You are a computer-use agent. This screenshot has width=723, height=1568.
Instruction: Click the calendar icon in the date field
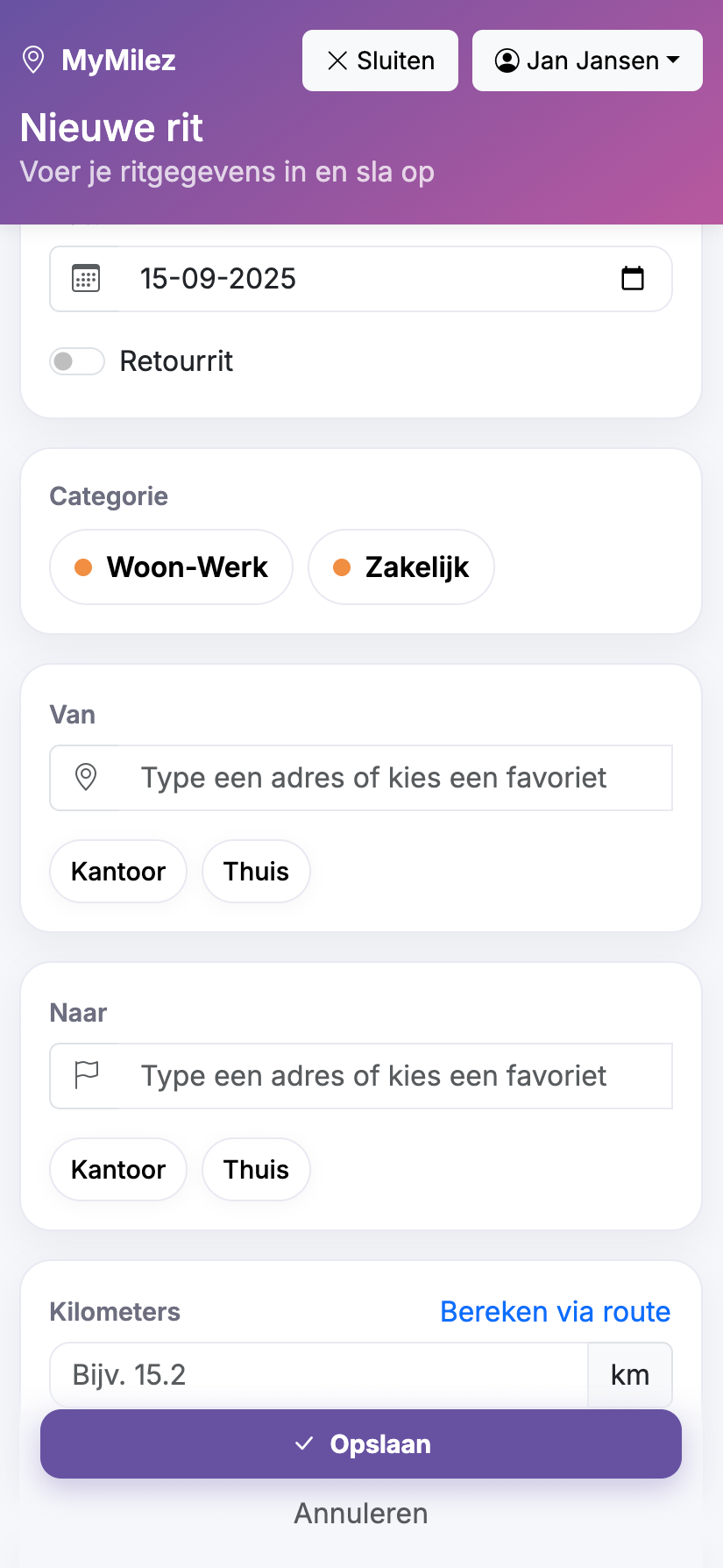tap(84, 279)
